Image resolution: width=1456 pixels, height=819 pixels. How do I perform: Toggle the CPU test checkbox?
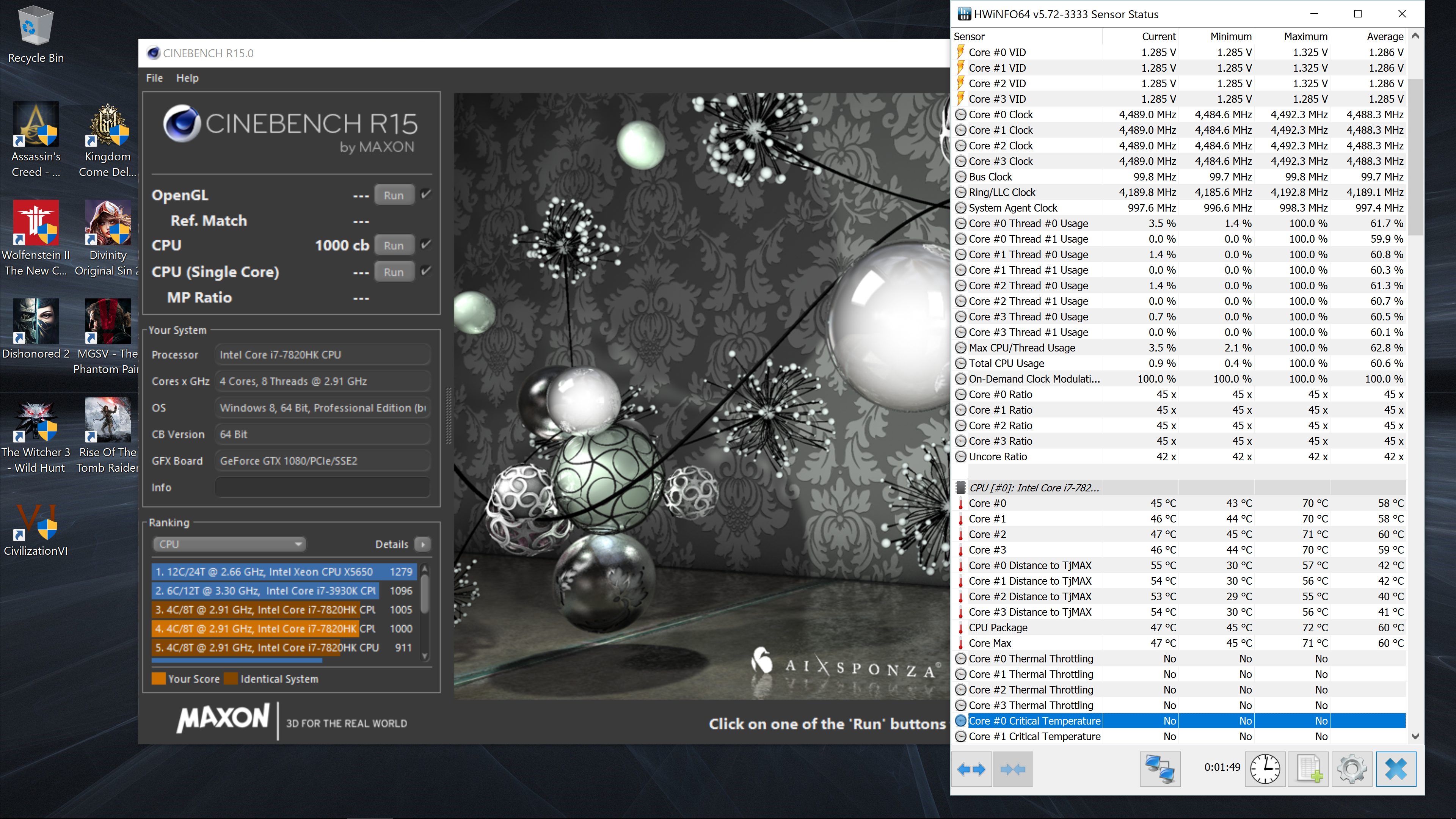tap(426, 245)
